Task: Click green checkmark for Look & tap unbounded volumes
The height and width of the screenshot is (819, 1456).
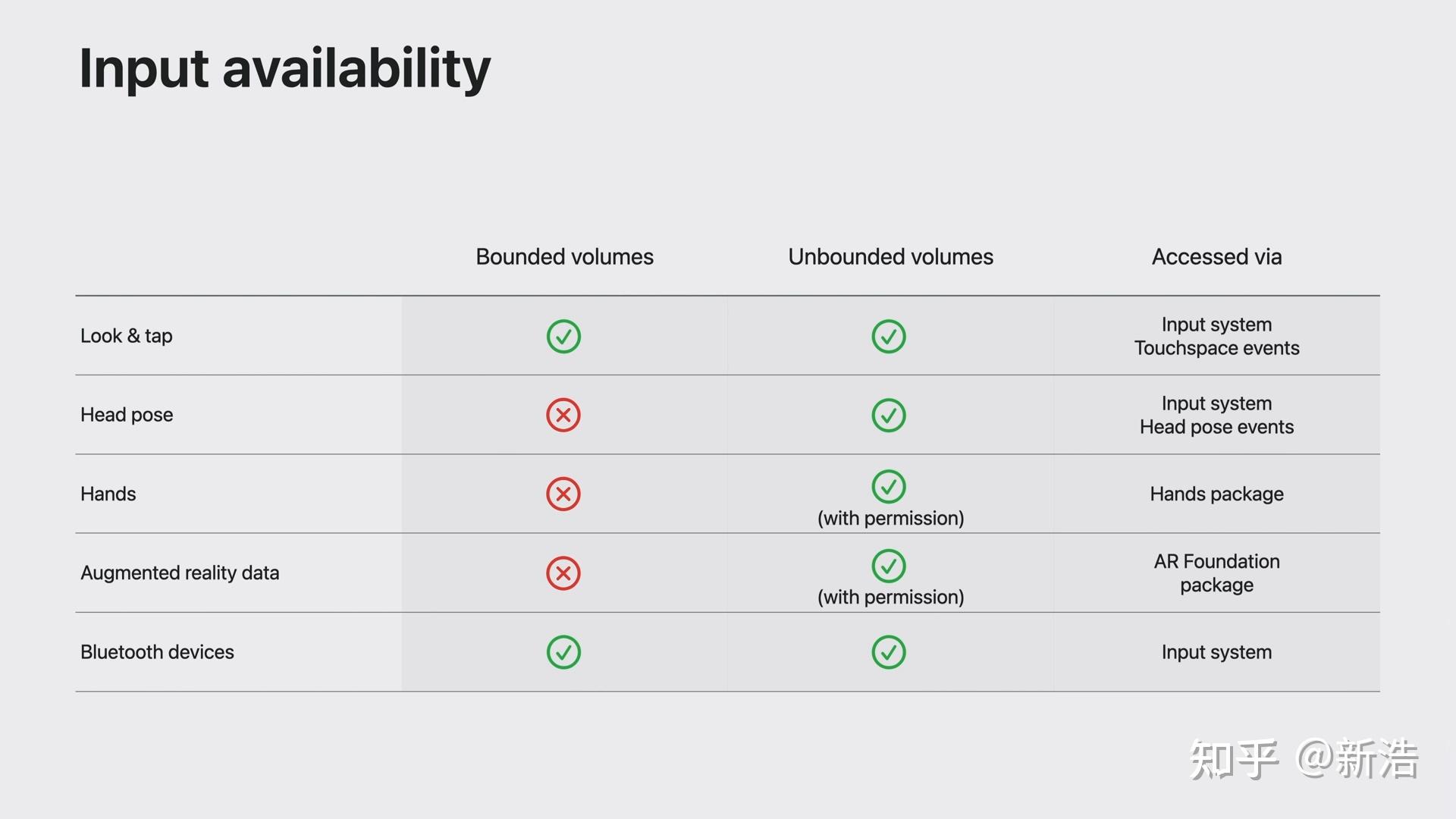Action: click(889, 336)
